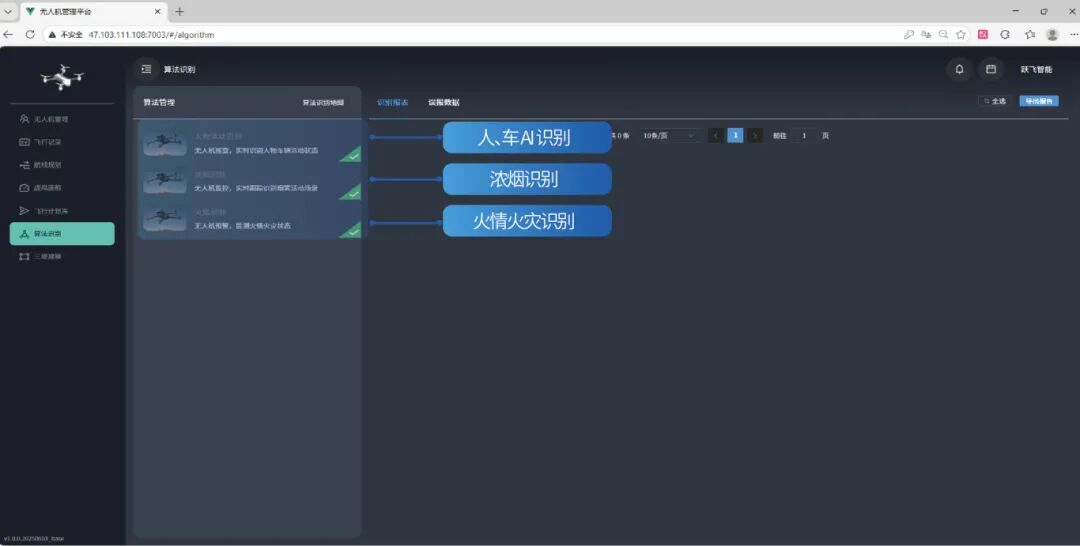Open the calendar icon in header

(x=990, y=69)
